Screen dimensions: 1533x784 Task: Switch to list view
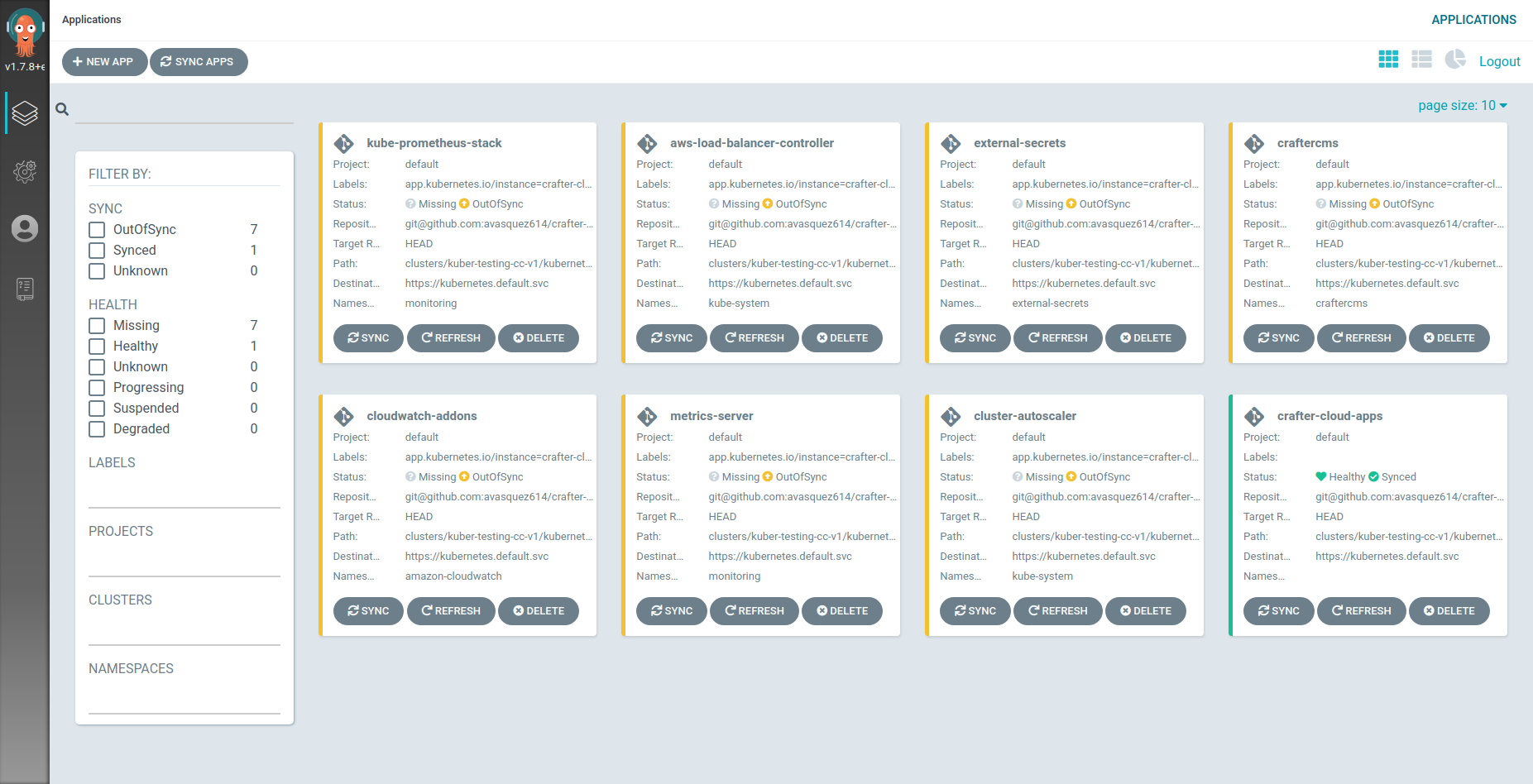point(1421,60)
